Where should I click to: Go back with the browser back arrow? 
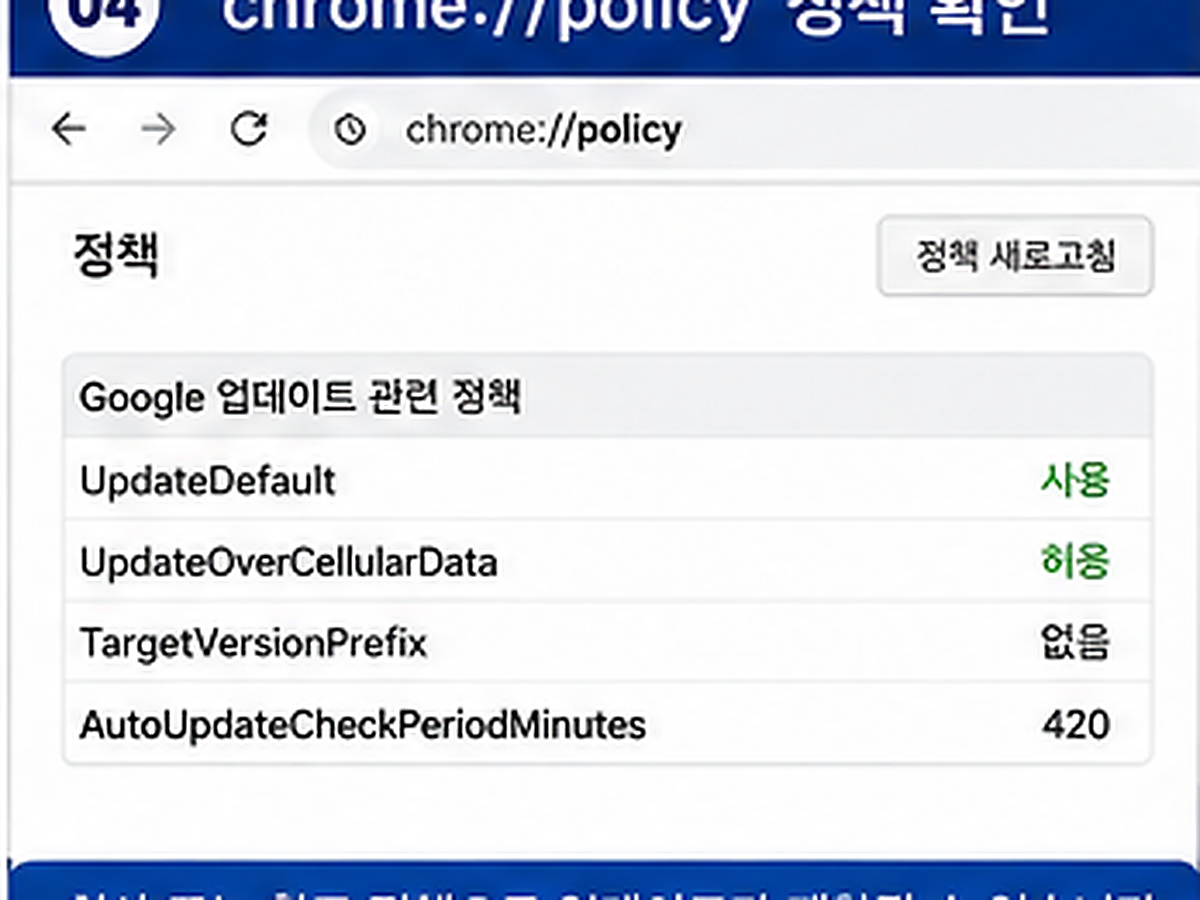pyautogui.click(x=69, y=129)
